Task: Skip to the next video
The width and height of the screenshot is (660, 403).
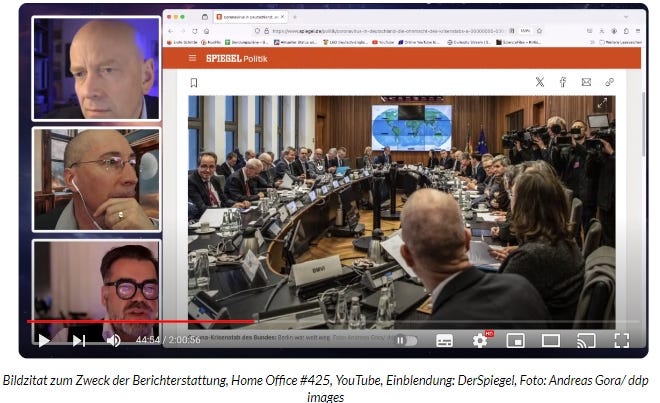Action: click(79, 340)
